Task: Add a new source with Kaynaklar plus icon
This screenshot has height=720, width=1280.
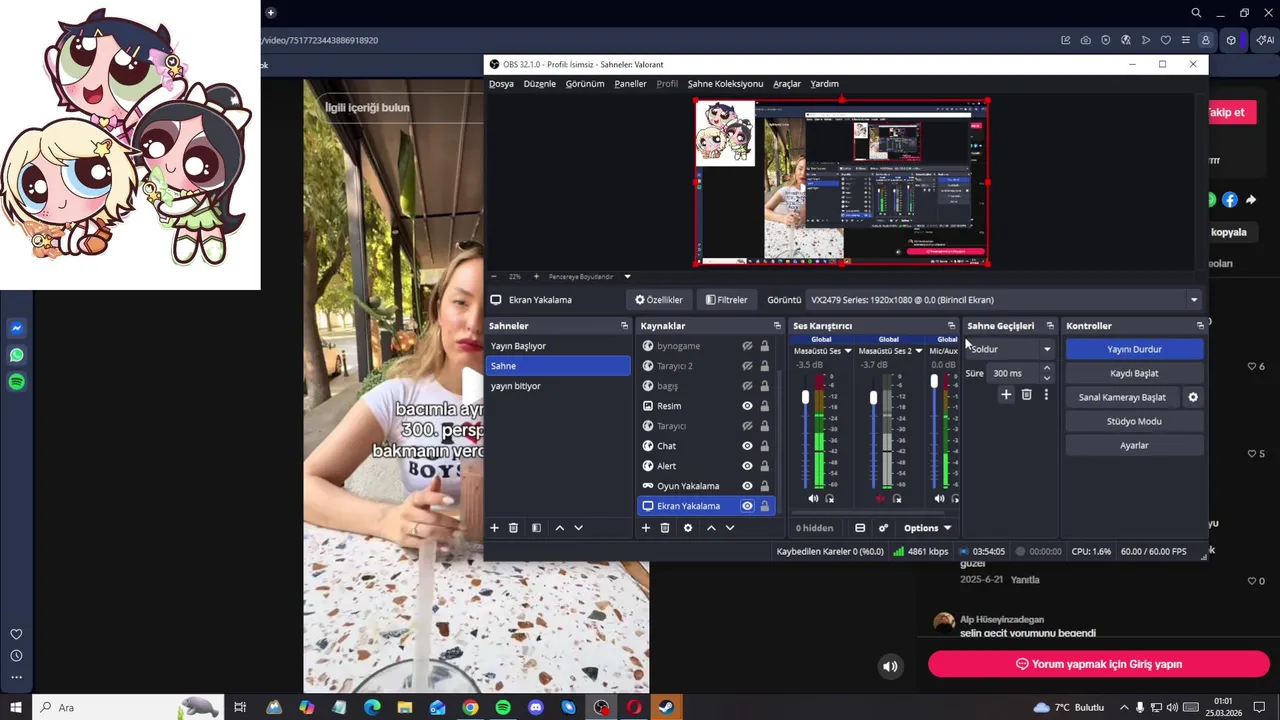Action: click(x=645, y=528)
